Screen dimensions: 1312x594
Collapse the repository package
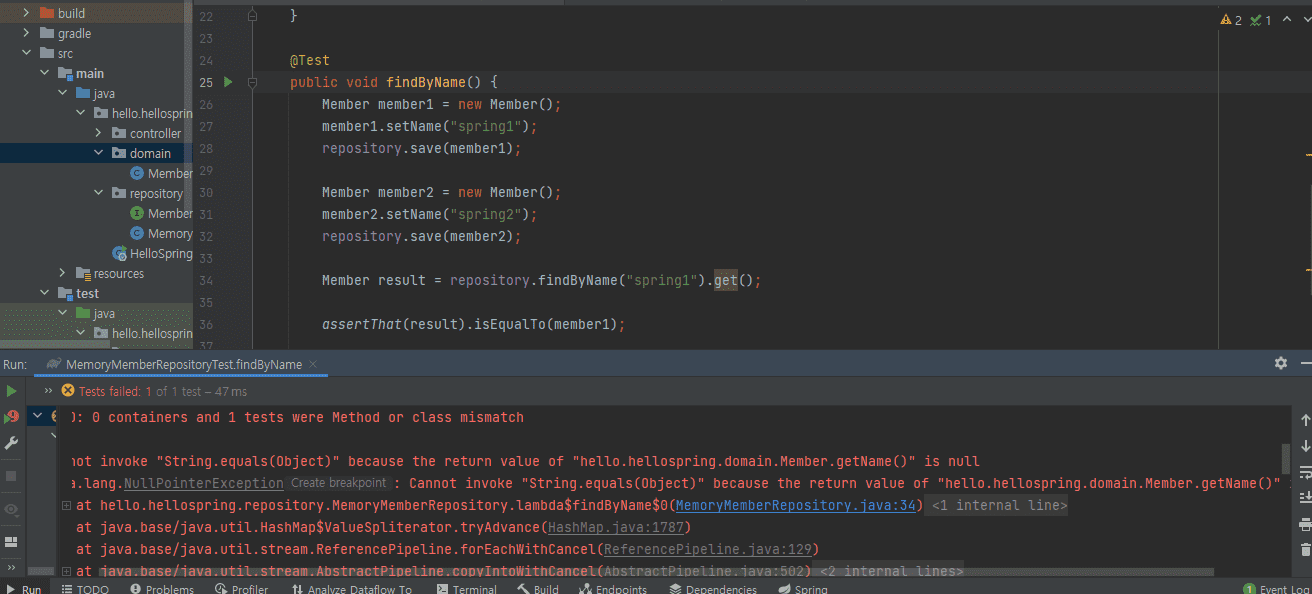(99, 193)
